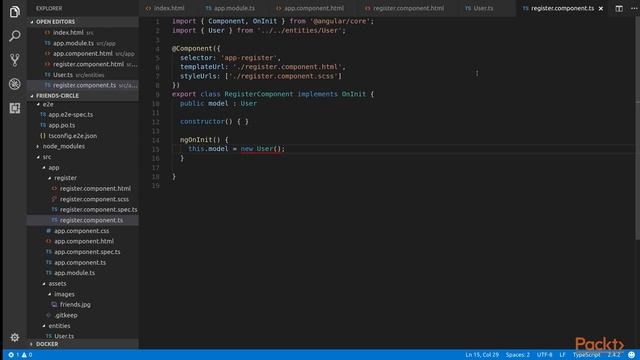Open index.html in Open Editors list
This screenshot has height=360, width=640.
(68, 32)
